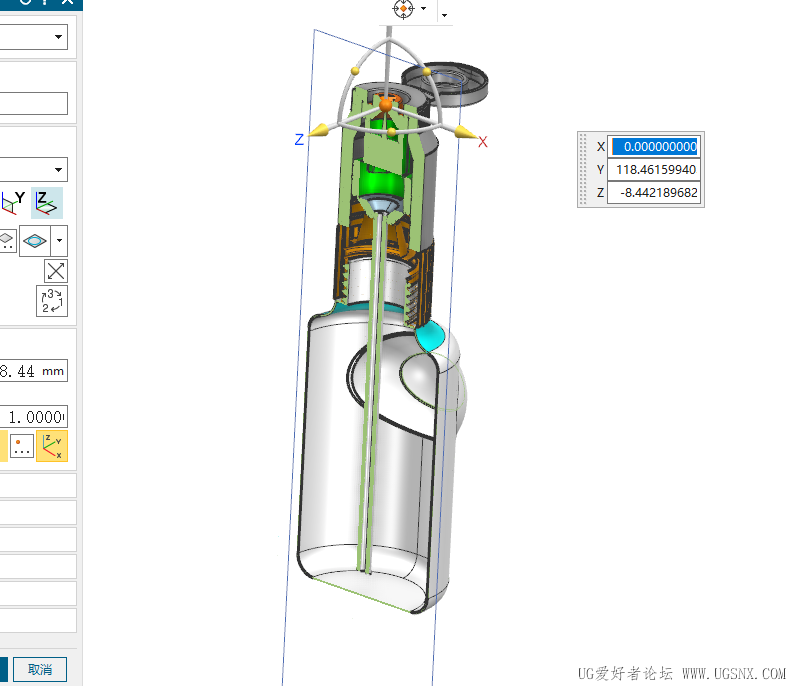This screenshot has width=791, height=686.
Task: Click the Y coordinate field showing 118.46159940
Action: pos(654,169)
